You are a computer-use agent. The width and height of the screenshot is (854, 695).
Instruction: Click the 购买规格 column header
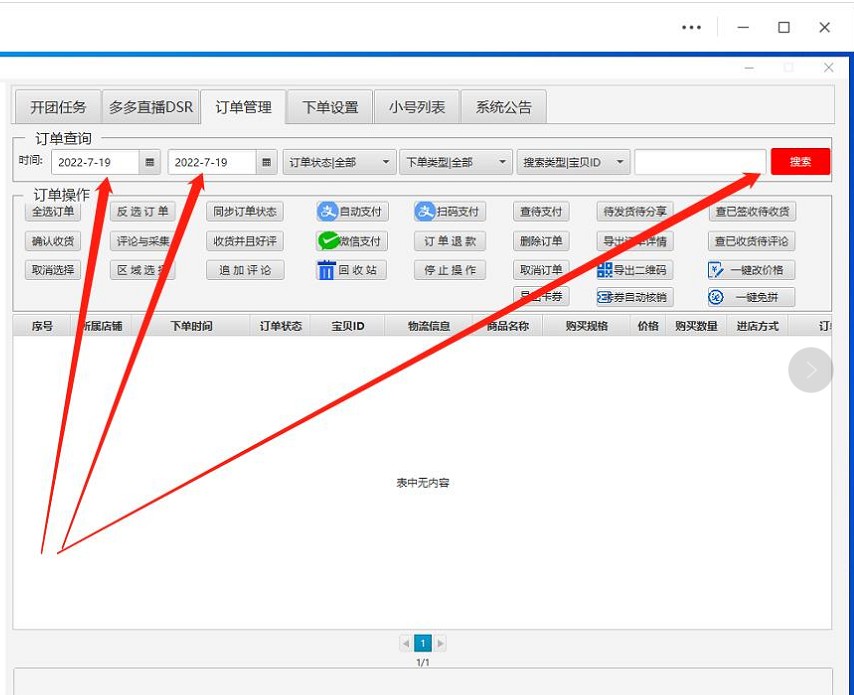click(587, 326)
